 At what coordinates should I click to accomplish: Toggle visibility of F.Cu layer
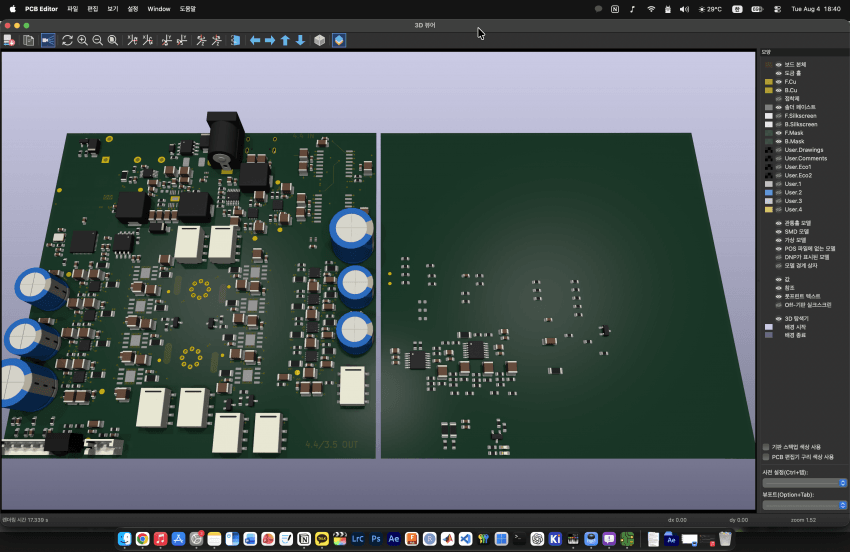(778, 82)
